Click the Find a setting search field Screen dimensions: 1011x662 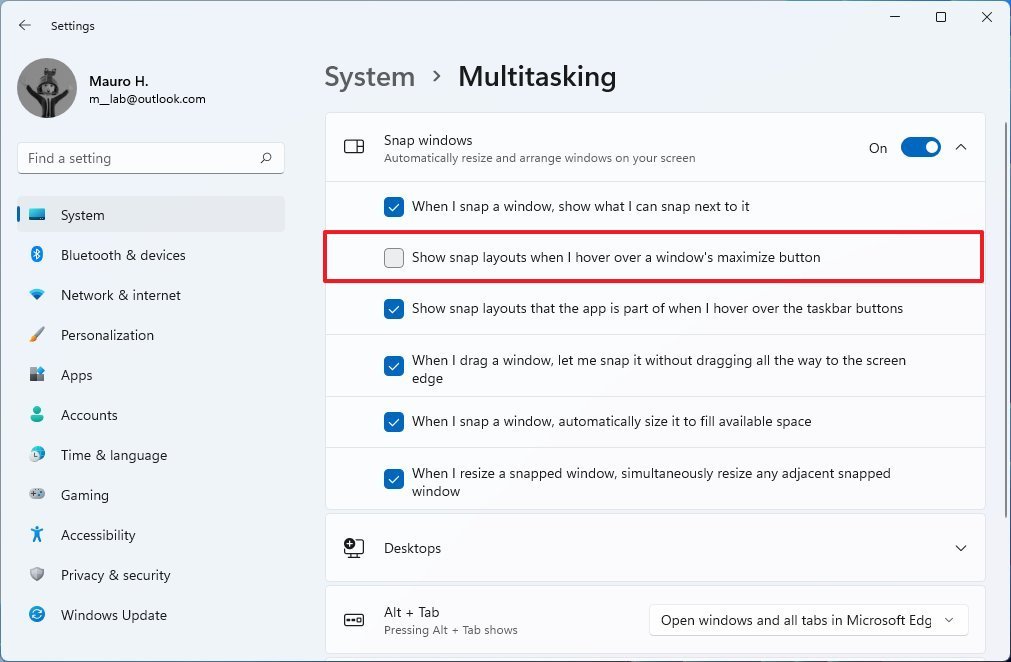tap(150, 158)
